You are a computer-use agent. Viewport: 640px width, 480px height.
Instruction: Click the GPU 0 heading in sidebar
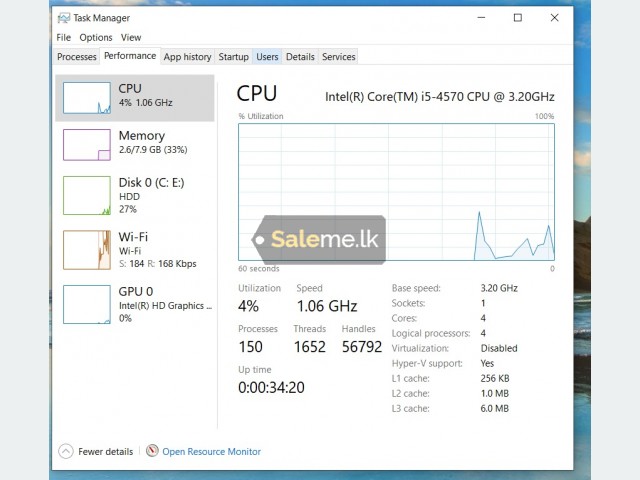point(136,291)
